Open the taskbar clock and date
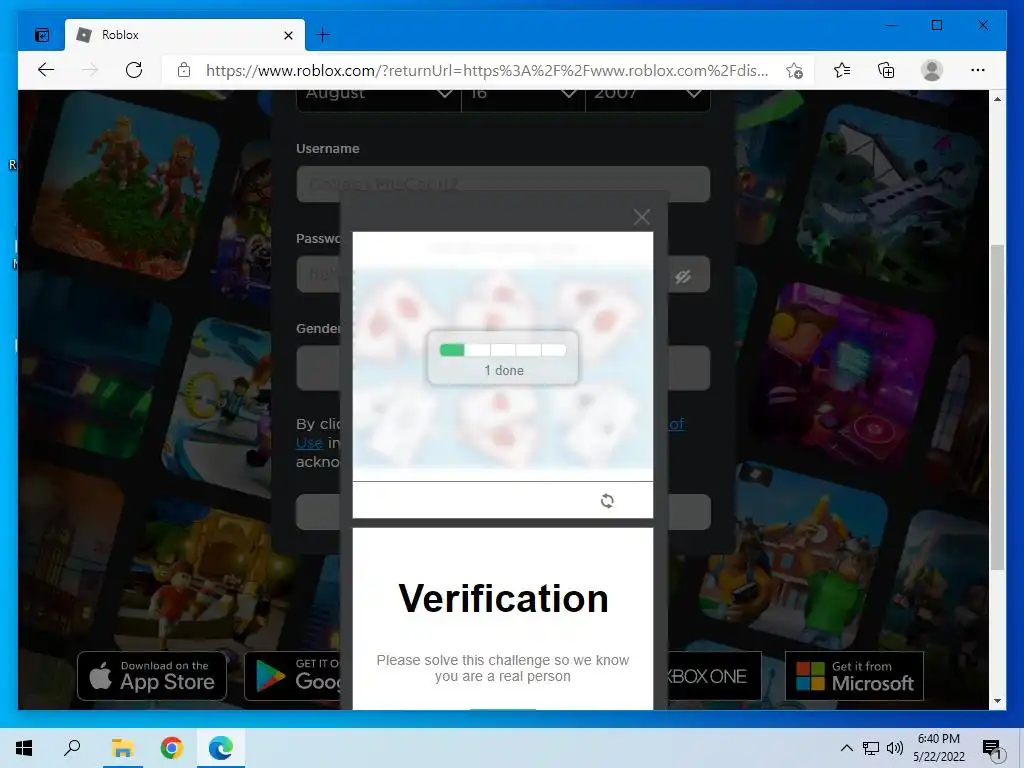The height and width of the screenshot is (768, 1024). (x=938, y=748)
